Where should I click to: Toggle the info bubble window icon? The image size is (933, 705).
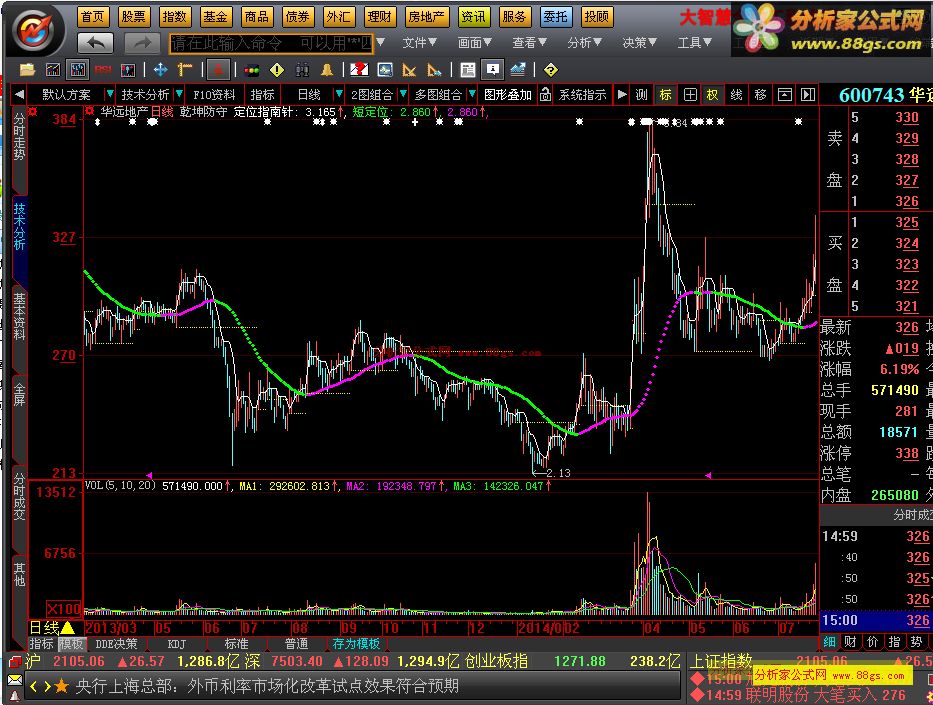[x=493, y=70]
